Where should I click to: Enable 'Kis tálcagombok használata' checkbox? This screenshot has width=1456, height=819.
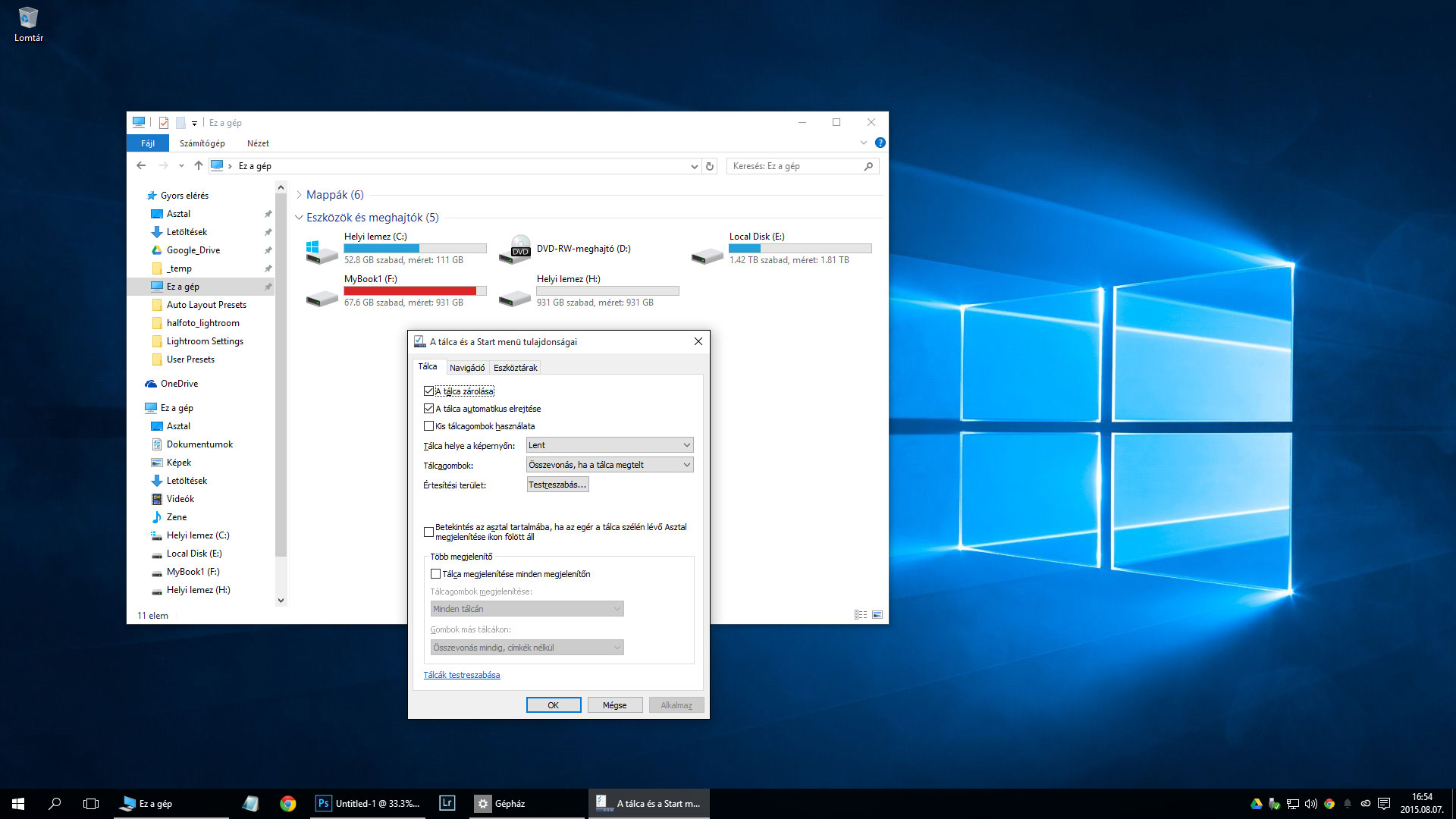pyautogui.click(x=429, y=426)
